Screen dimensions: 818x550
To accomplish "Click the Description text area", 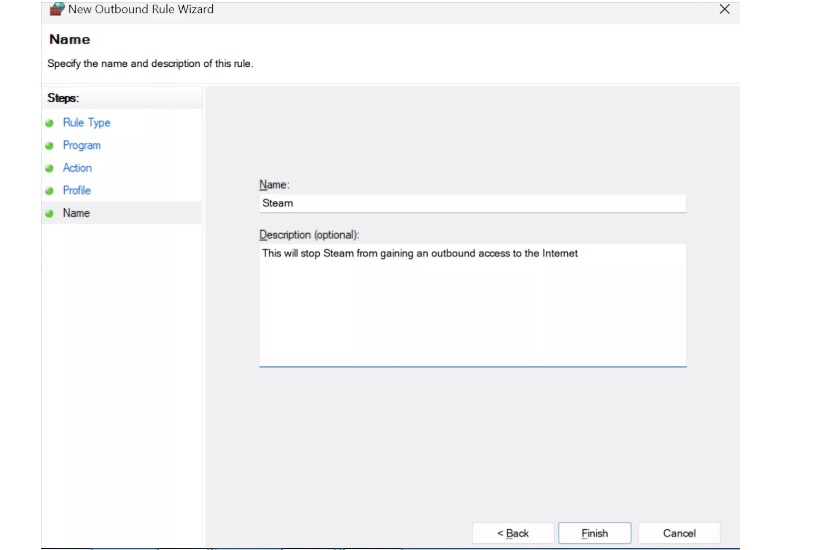I will [x=473, y=305].
